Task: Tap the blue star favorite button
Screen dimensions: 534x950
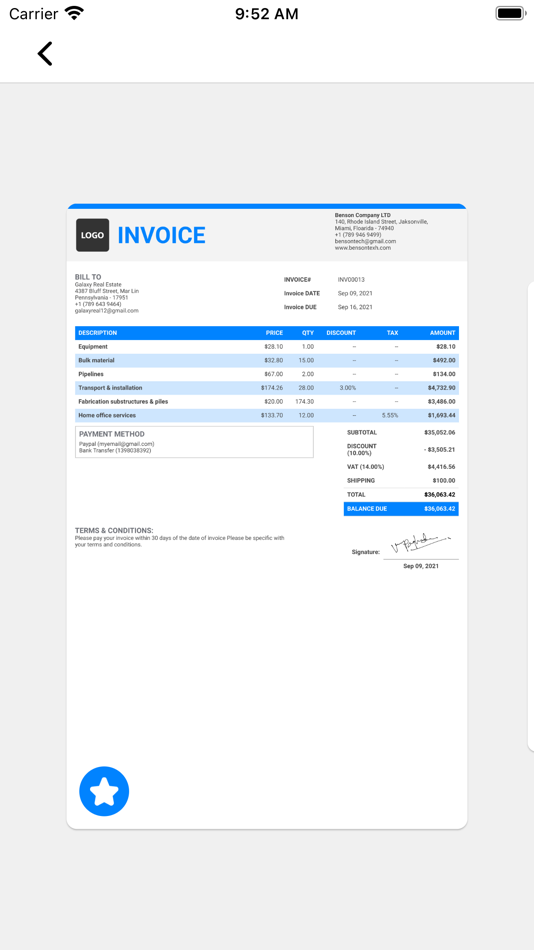Action: tap(104, 791)
